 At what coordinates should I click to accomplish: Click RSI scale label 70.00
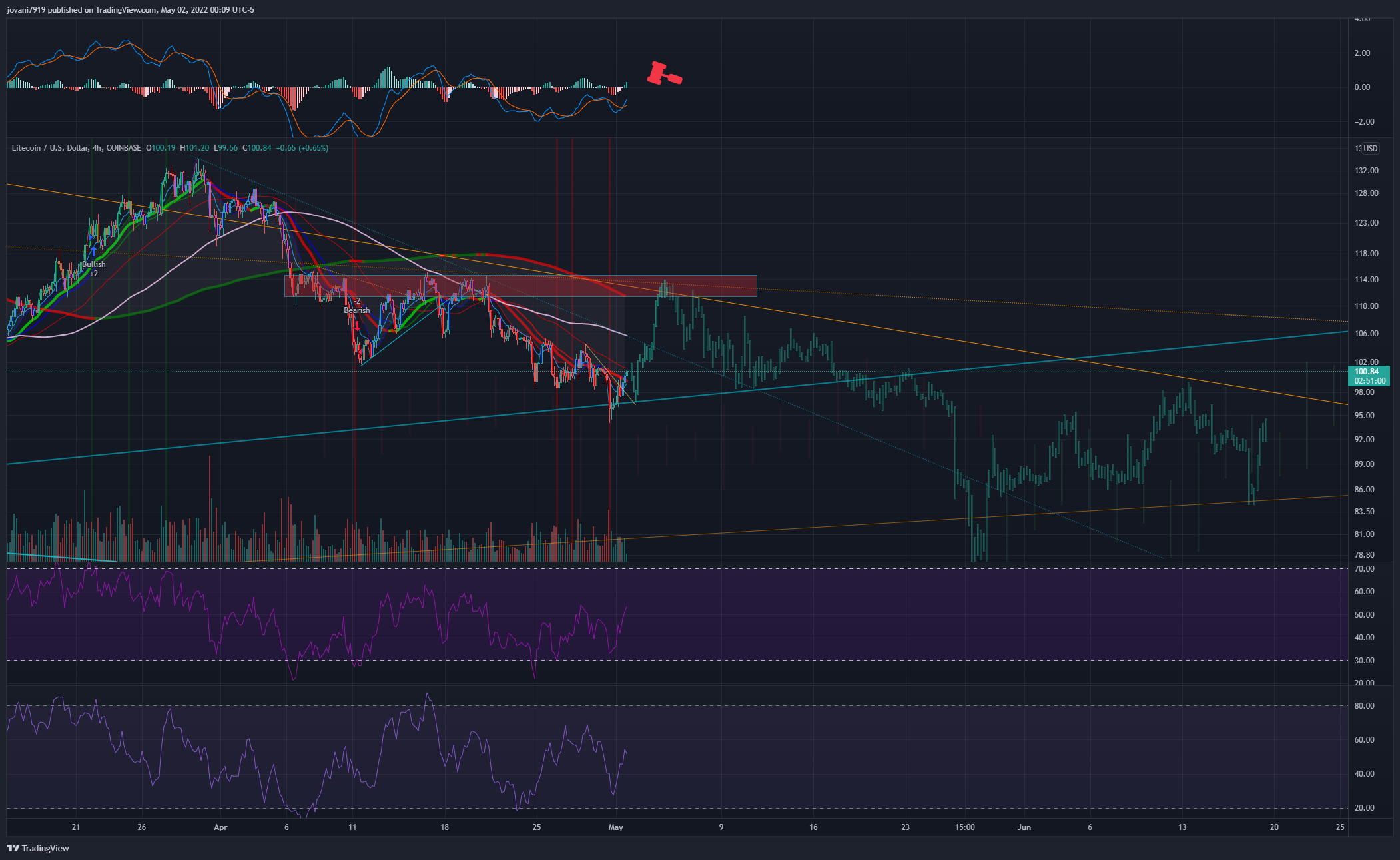1365,569
